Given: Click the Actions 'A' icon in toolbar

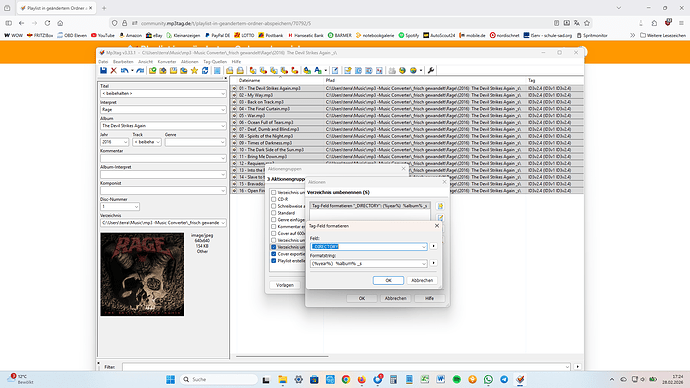Looking at the screenshot, I should coord(318,70).
